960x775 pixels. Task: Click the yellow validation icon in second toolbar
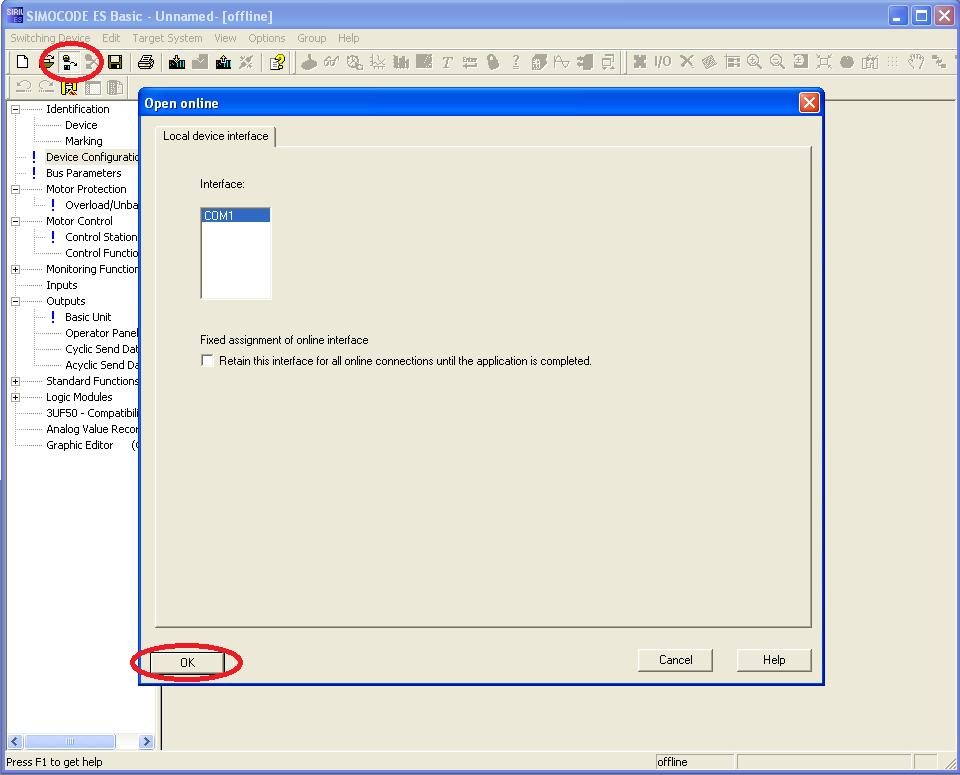(69, 88)
